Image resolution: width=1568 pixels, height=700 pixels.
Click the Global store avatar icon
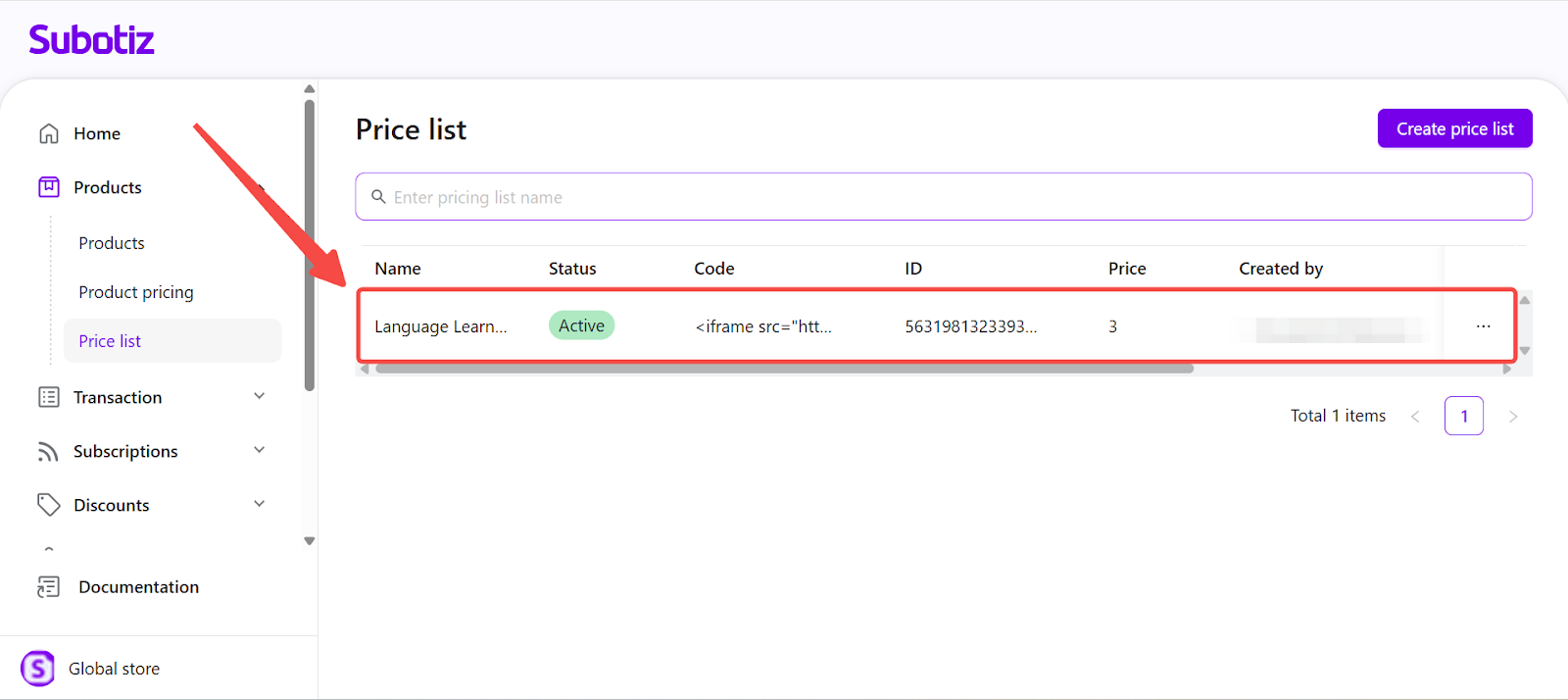(38, 669)
